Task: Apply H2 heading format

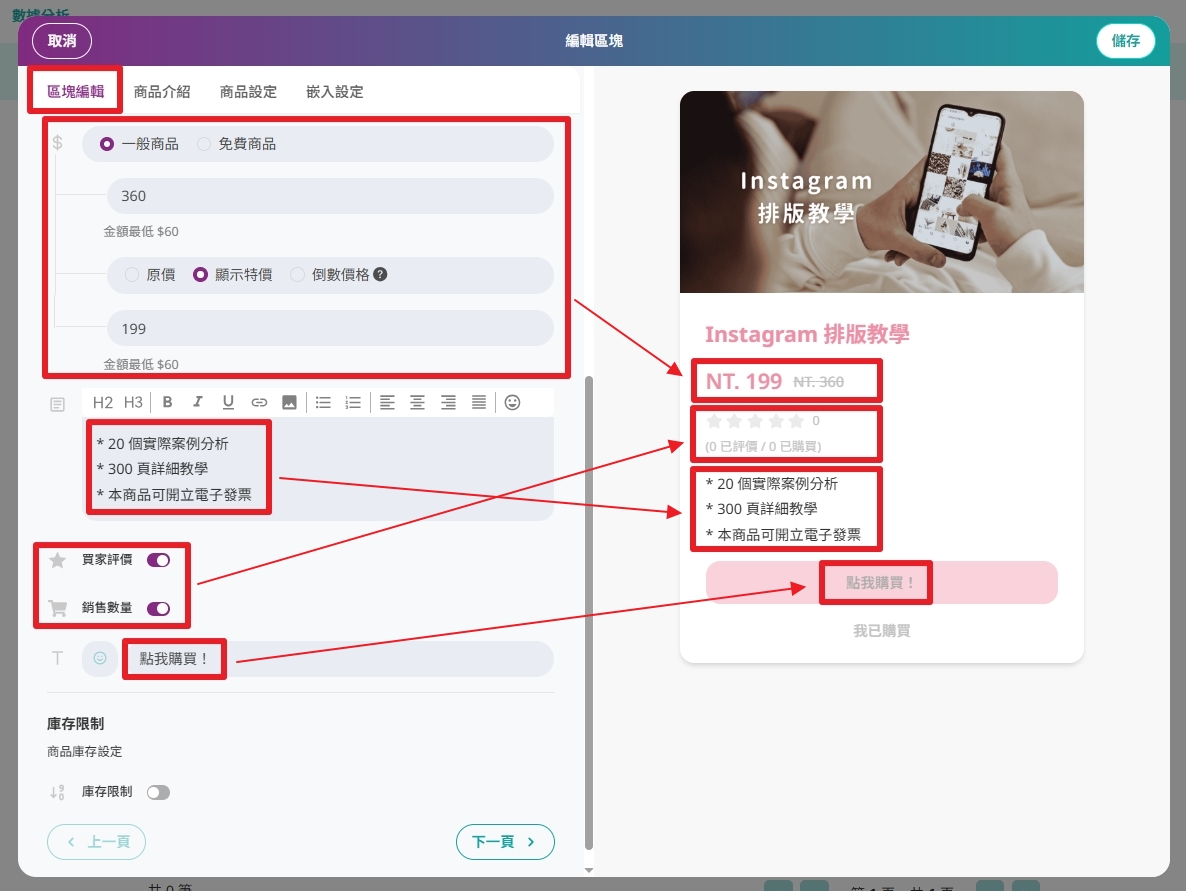Action: point(103,402)
